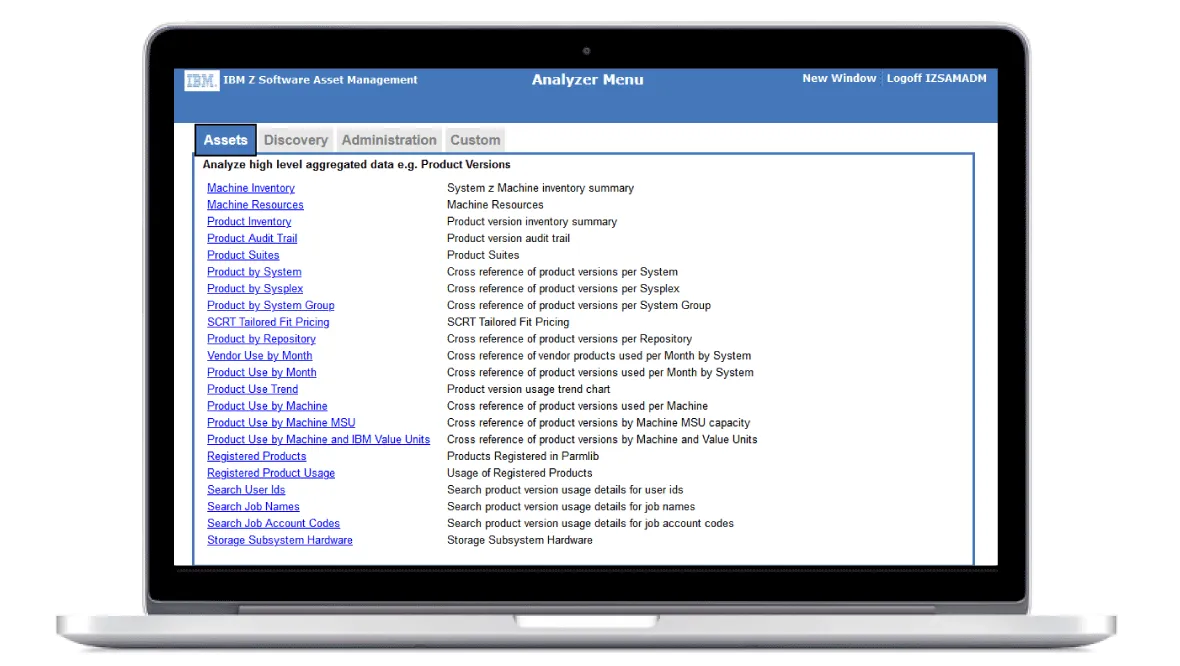Open the Discovery tab

[296, 140]
